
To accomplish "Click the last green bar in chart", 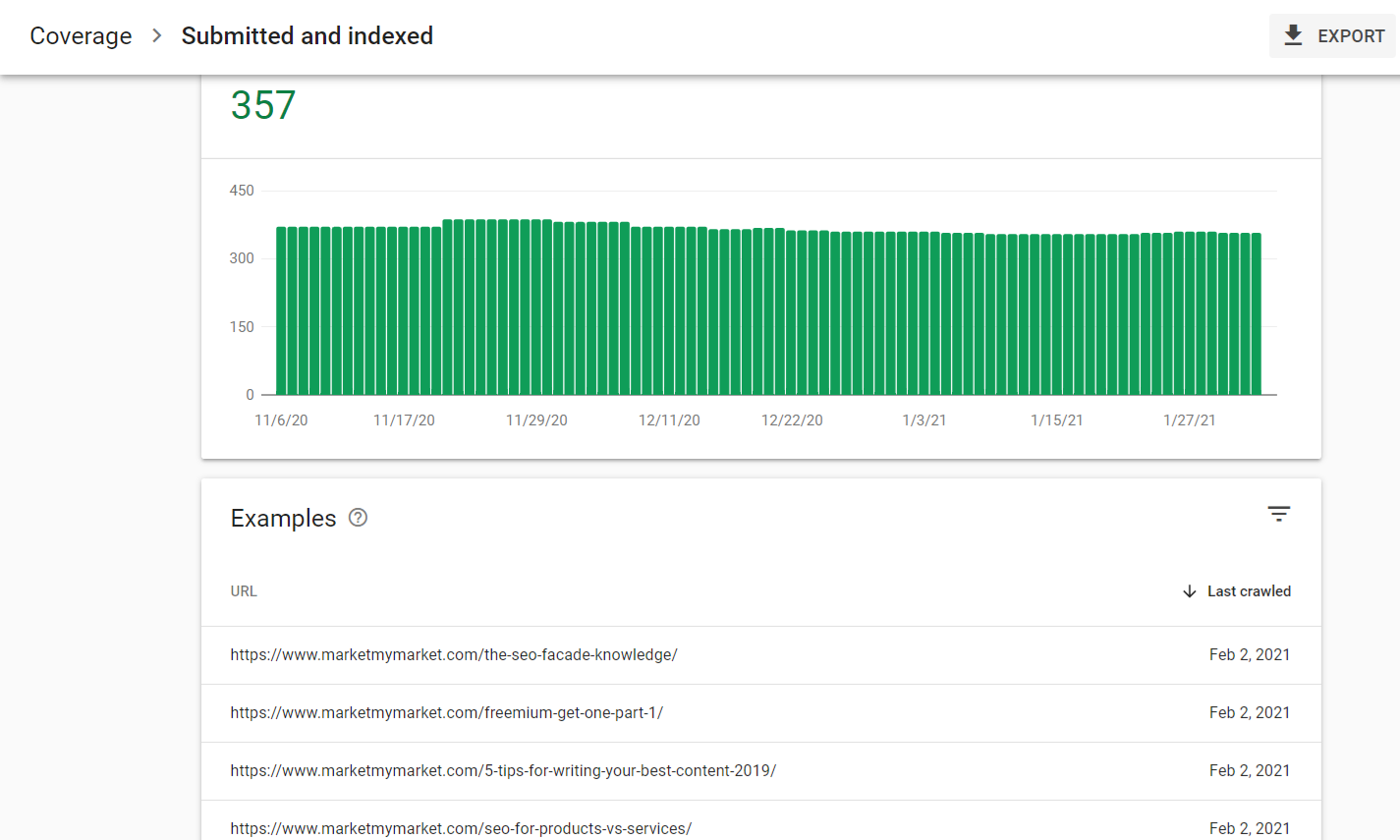I will point(1256,314).
